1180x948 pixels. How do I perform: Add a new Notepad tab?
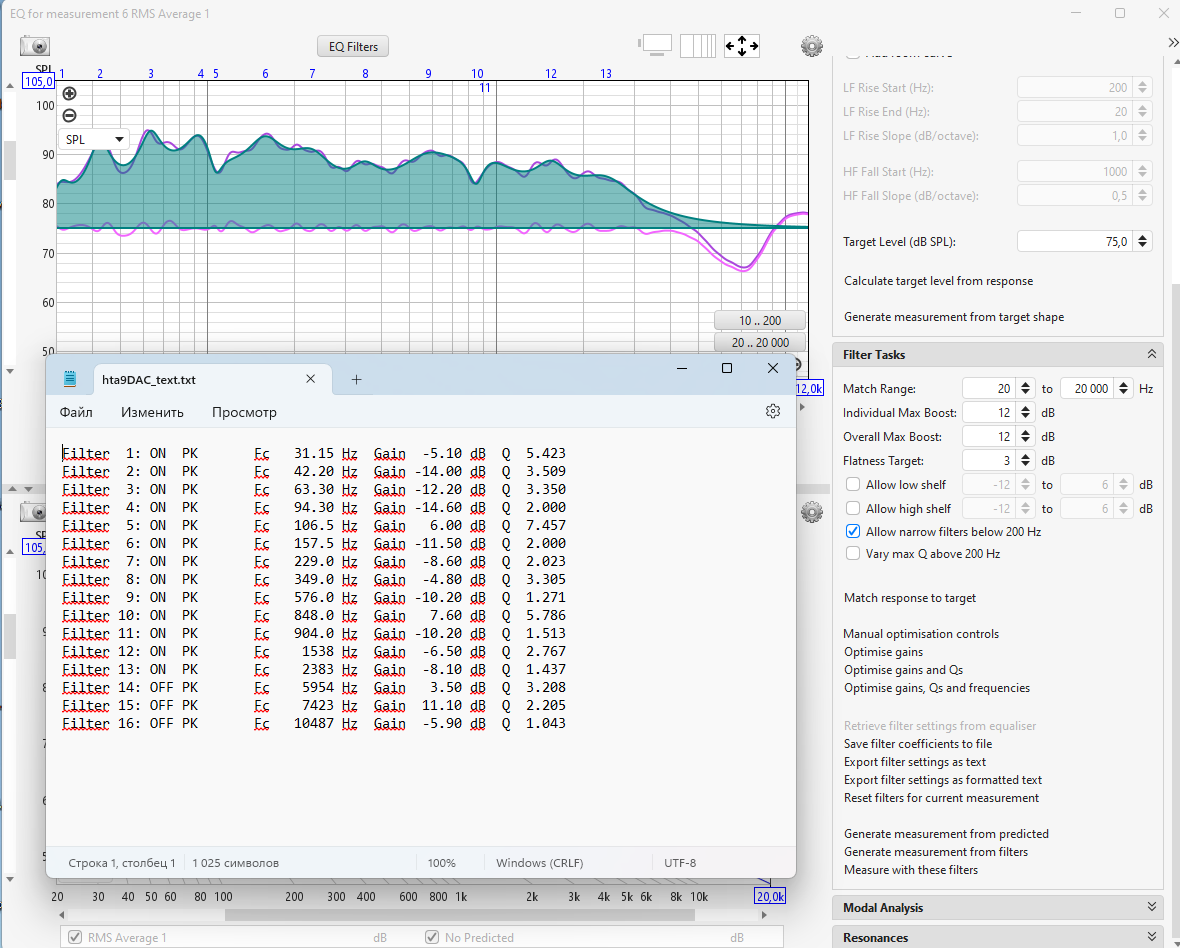[x=356, y=379]
